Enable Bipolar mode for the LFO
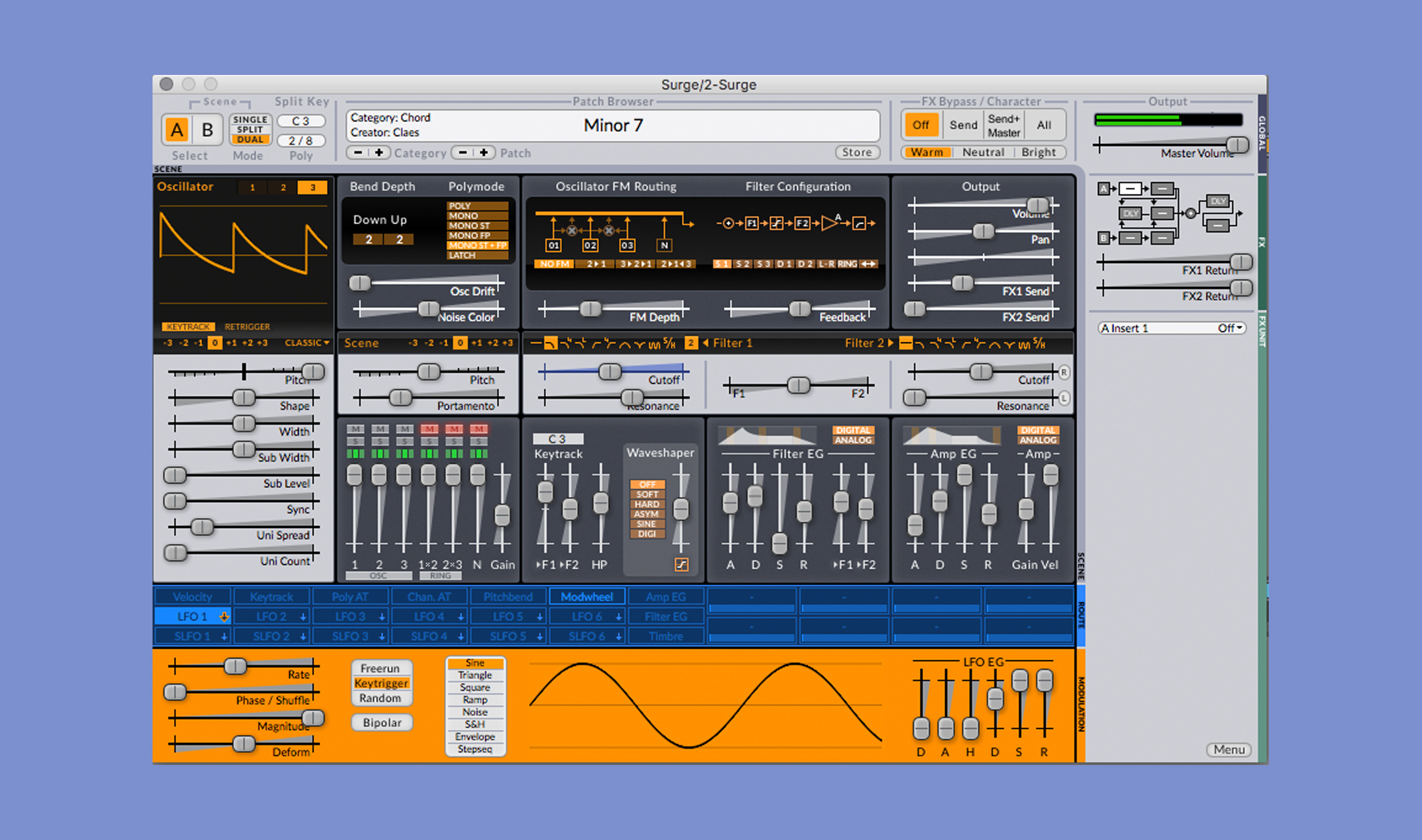This screenshot has width=1422, height=840. (x=381, y=722)
